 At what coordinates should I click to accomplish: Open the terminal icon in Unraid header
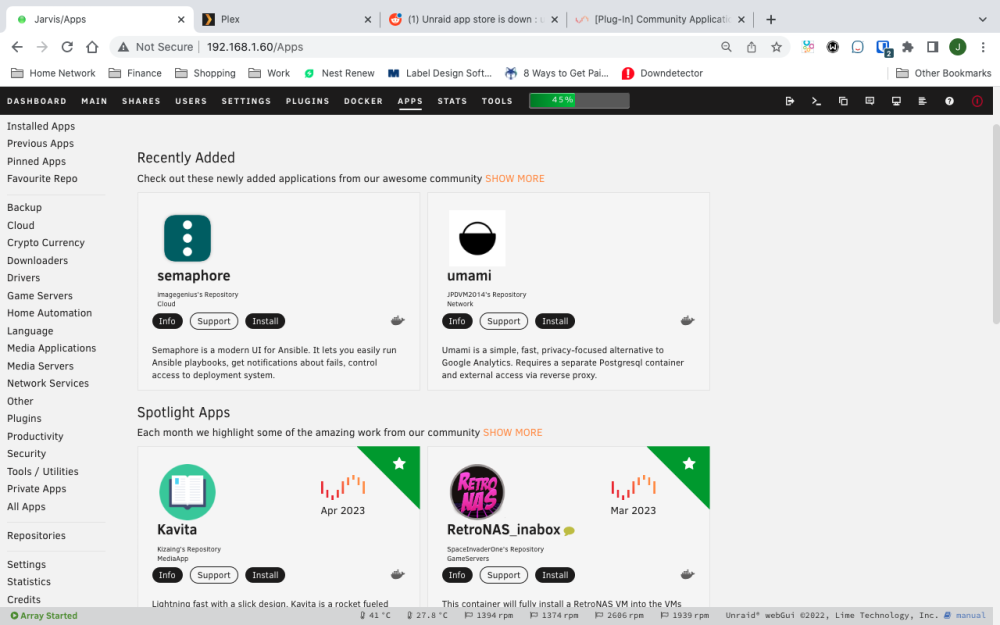pyautogui.click(x=816, y=101)
